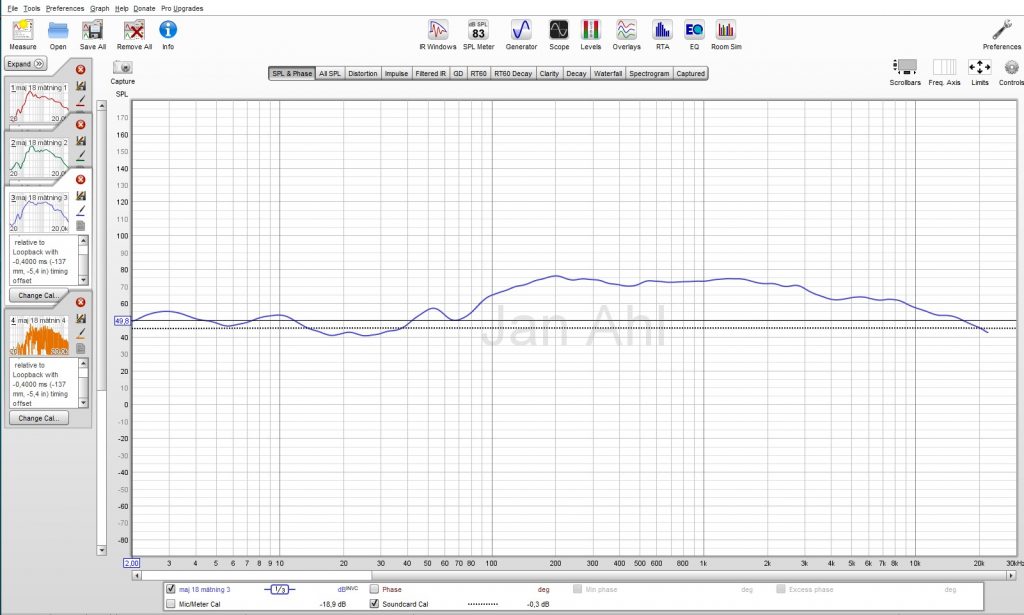Switch to RT60 Decay tab
The height and width of the screenshot is (615, 1024).
(513, 74)
